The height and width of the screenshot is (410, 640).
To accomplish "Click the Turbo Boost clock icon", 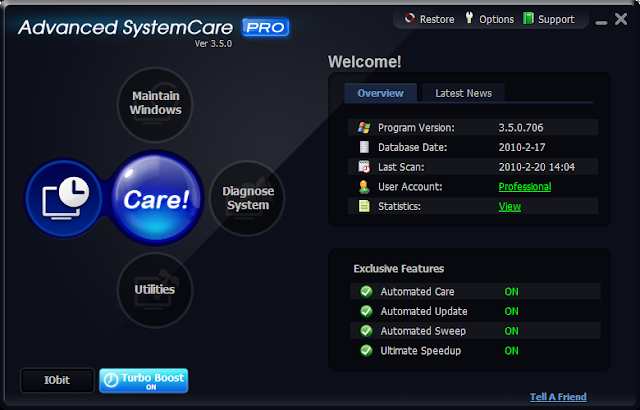I will [x=111, y=380].
